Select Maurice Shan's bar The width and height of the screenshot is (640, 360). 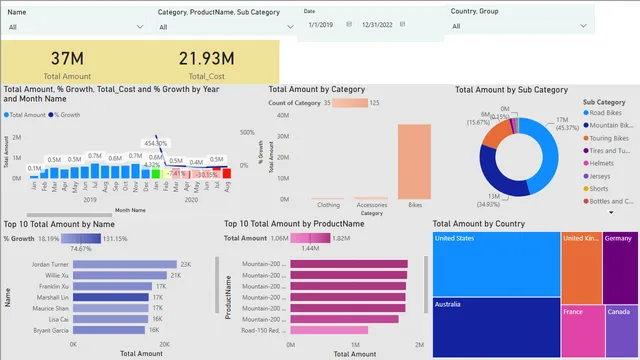coord(111,308)
